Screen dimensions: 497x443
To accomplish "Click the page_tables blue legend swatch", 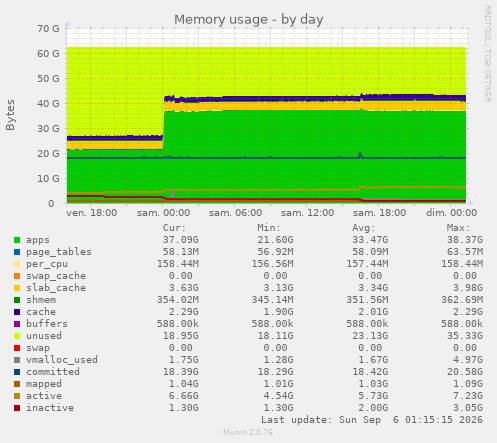I will 17,252.
